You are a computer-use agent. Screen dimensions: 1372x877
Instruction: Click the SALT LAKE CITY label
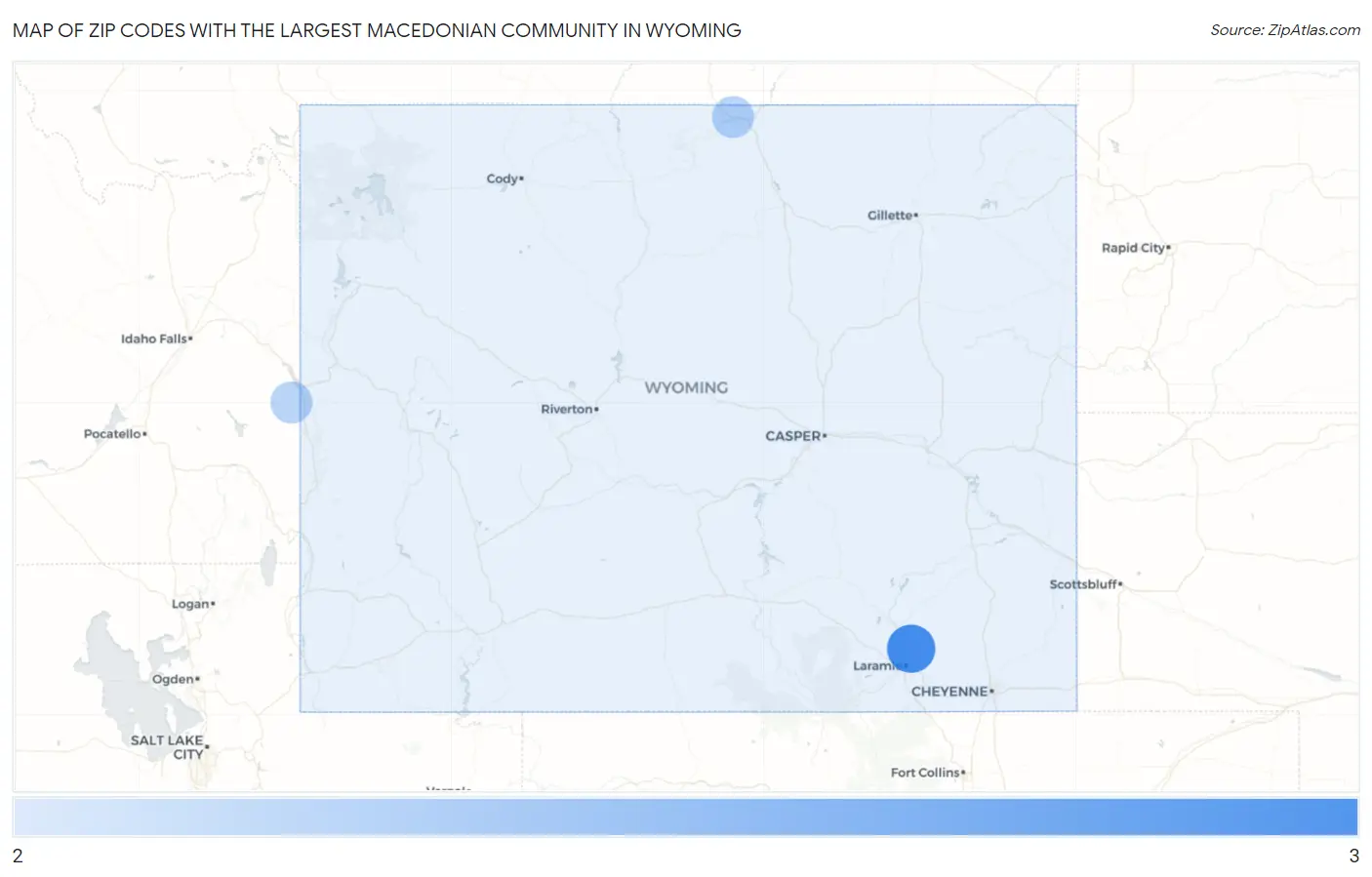pyautogui.click(x=169, y=747)
